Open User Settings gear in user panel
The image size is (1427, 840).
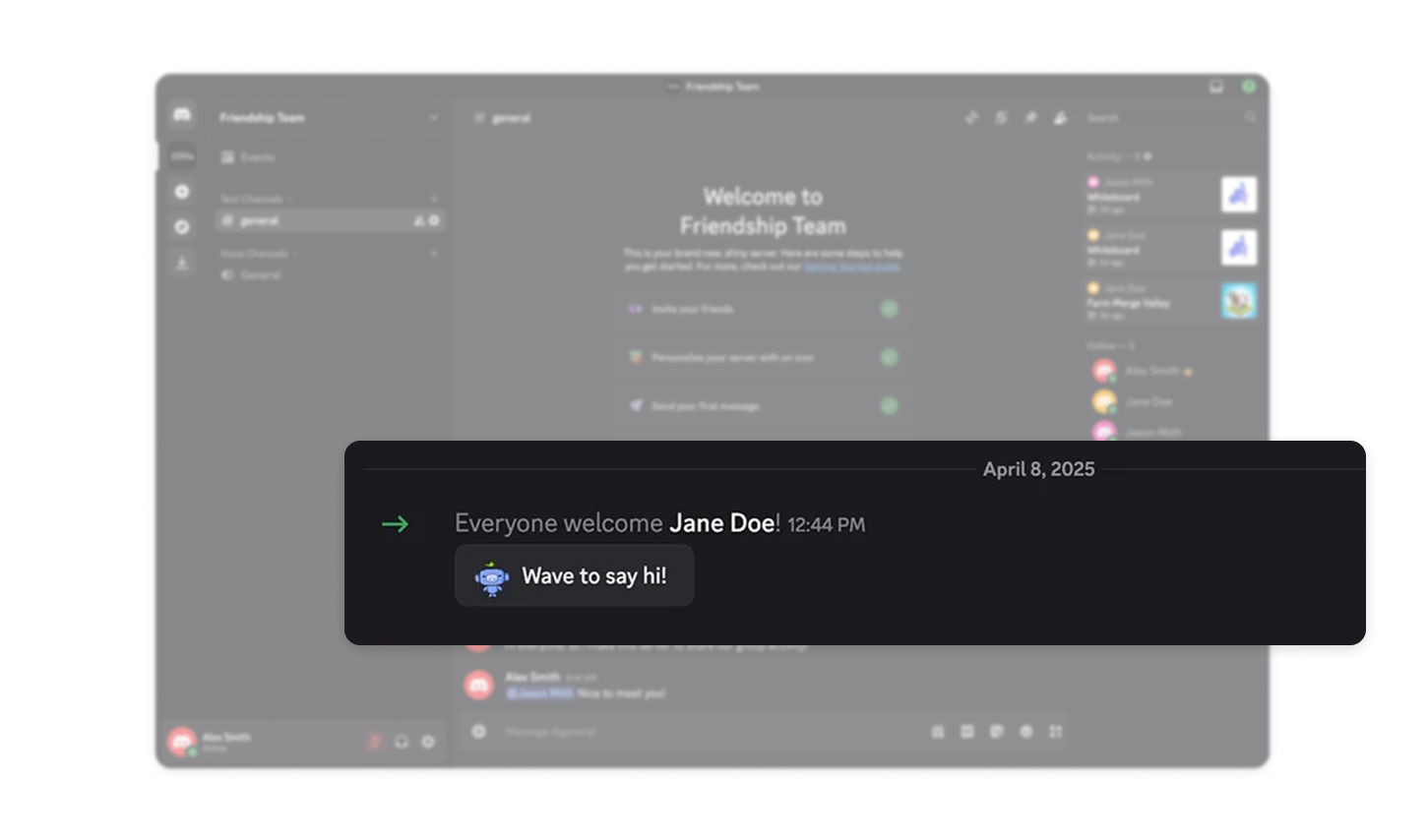[428, 742]
